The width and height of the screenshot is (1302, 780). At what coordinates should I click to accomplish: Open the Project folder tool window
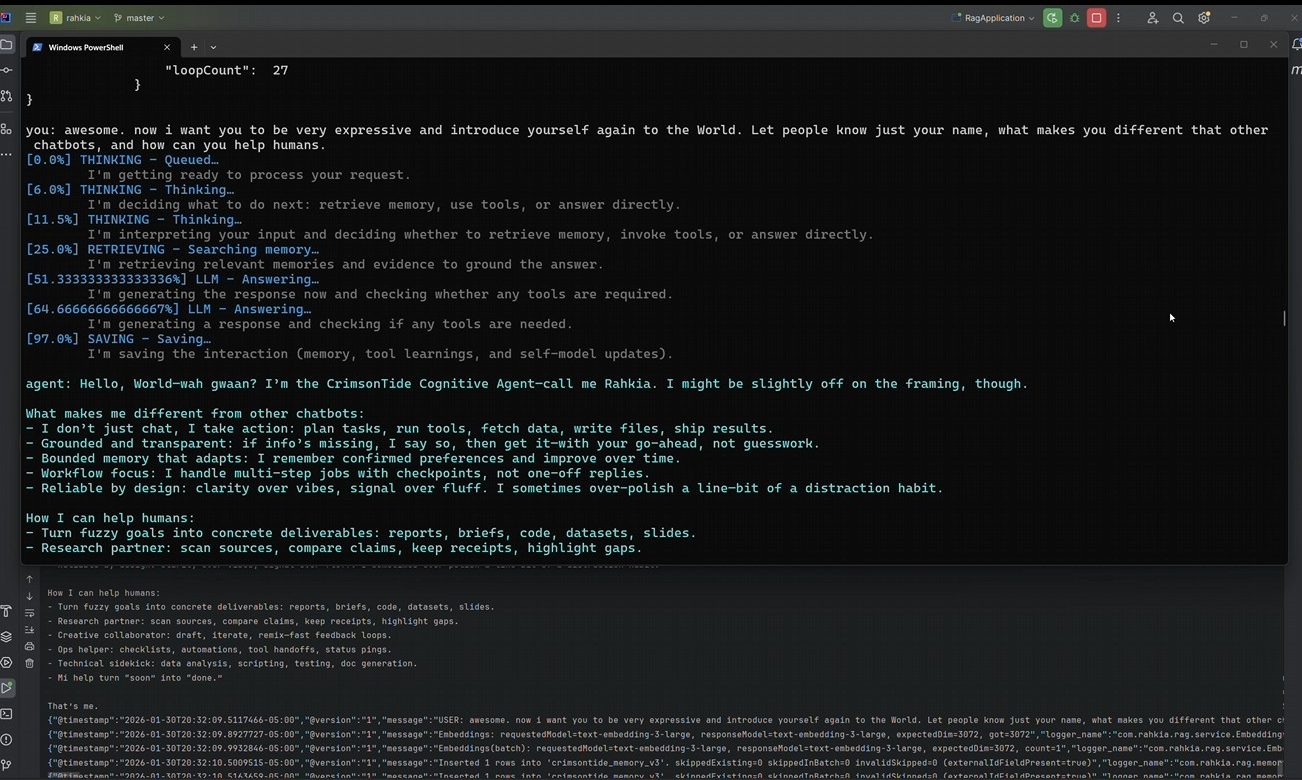point(7,45)
